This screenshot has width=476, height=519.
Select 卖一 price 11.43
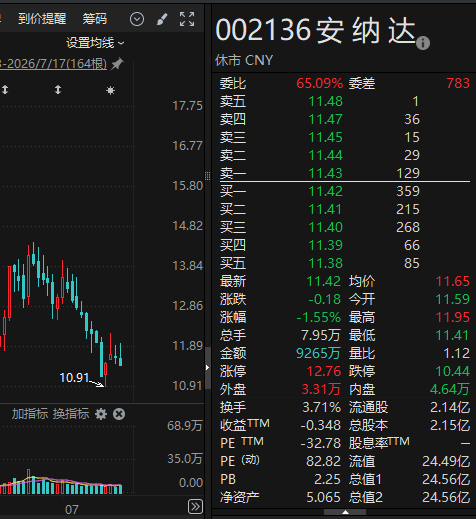(325, 173)
